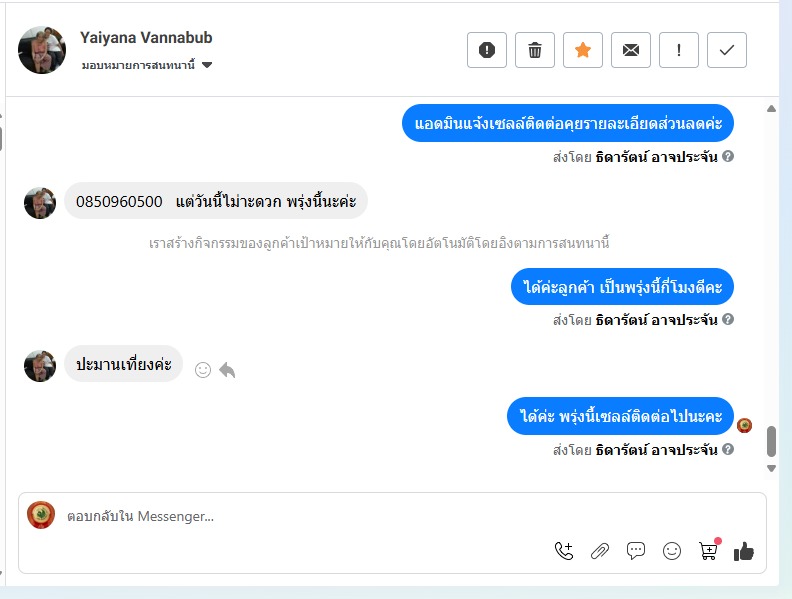This screenshot has height=599, width=792.
Task: Open saved replies speech bubble icon
Action: 635,551
